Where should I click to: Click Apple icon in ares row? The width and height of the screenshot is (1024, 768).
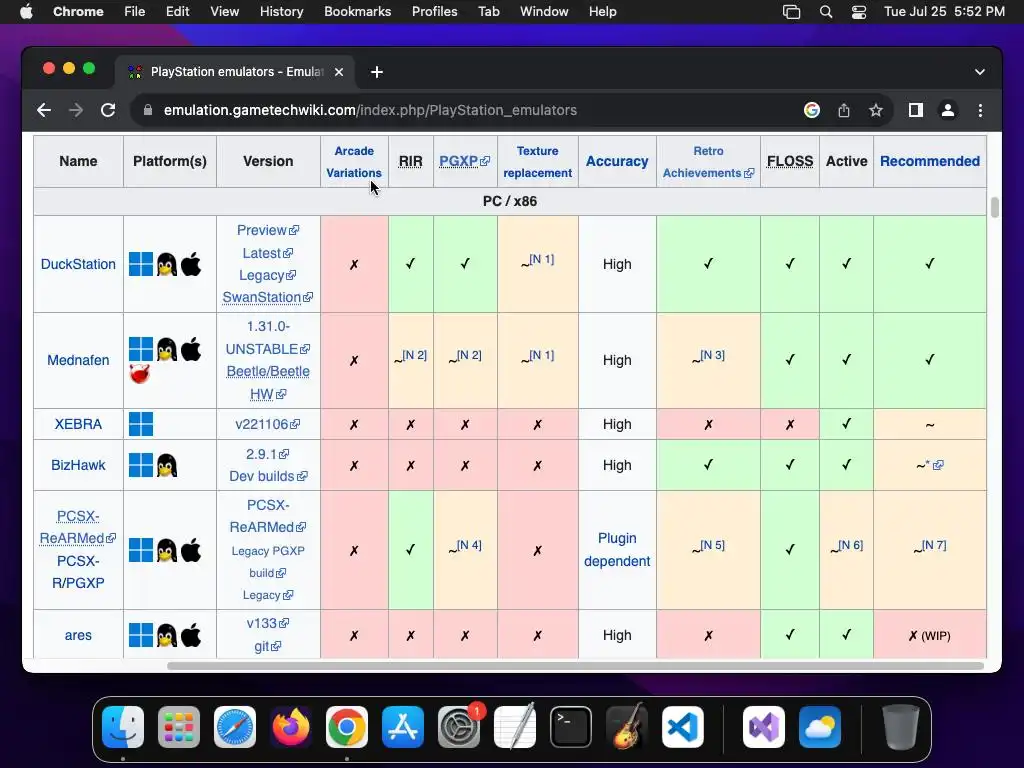(x=191, y=635)
